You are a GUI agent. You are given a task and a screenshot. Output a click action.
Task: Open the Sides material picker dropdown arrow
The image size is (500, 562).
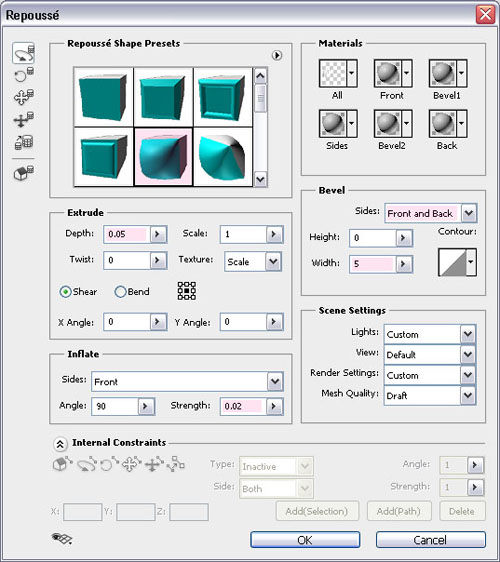[x=352, y=124]
